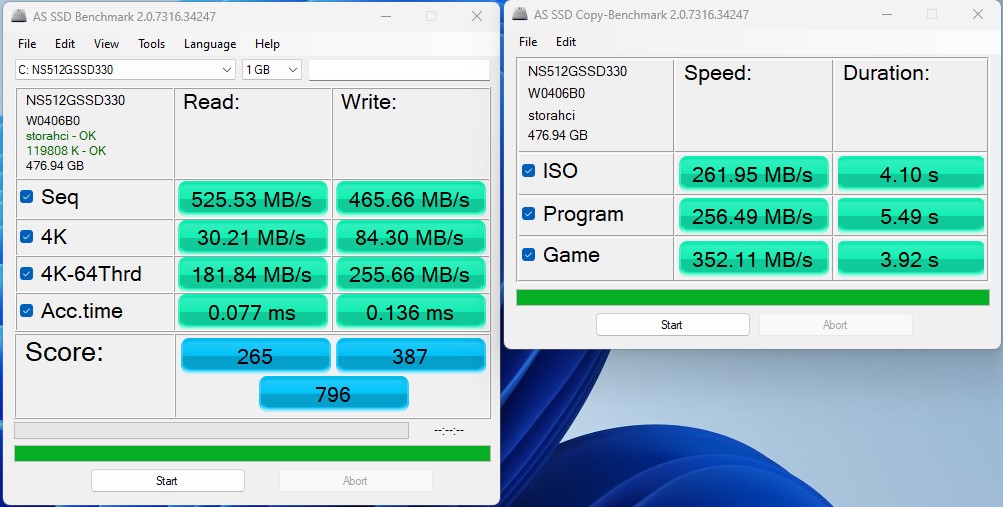Open Edit menu in AS SSD Benchmark
This screenshot has width=1003, height=507.
pos(65,43)
